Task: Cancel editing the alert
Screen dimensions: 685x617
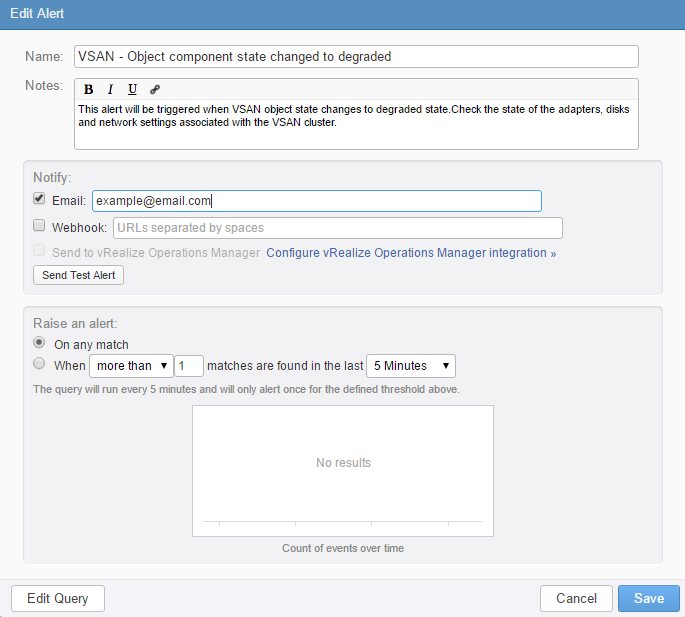Action: click(x=576, y=598)
